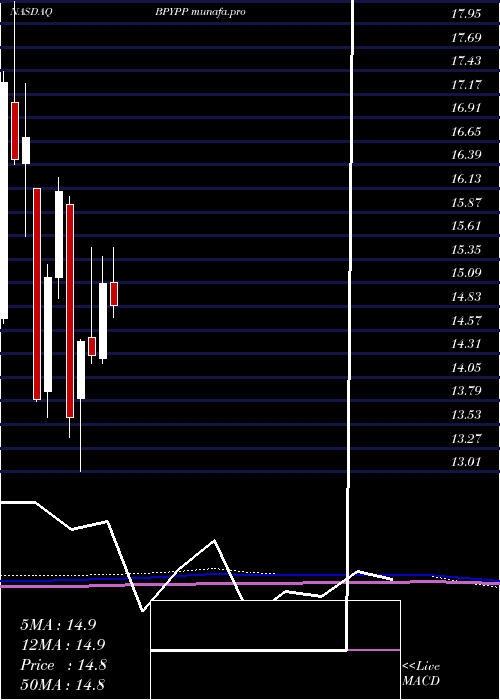The height and width of the screenshot is (700, 500).
Task: Click the 13.79 price axis label
Action: (466, 391)
